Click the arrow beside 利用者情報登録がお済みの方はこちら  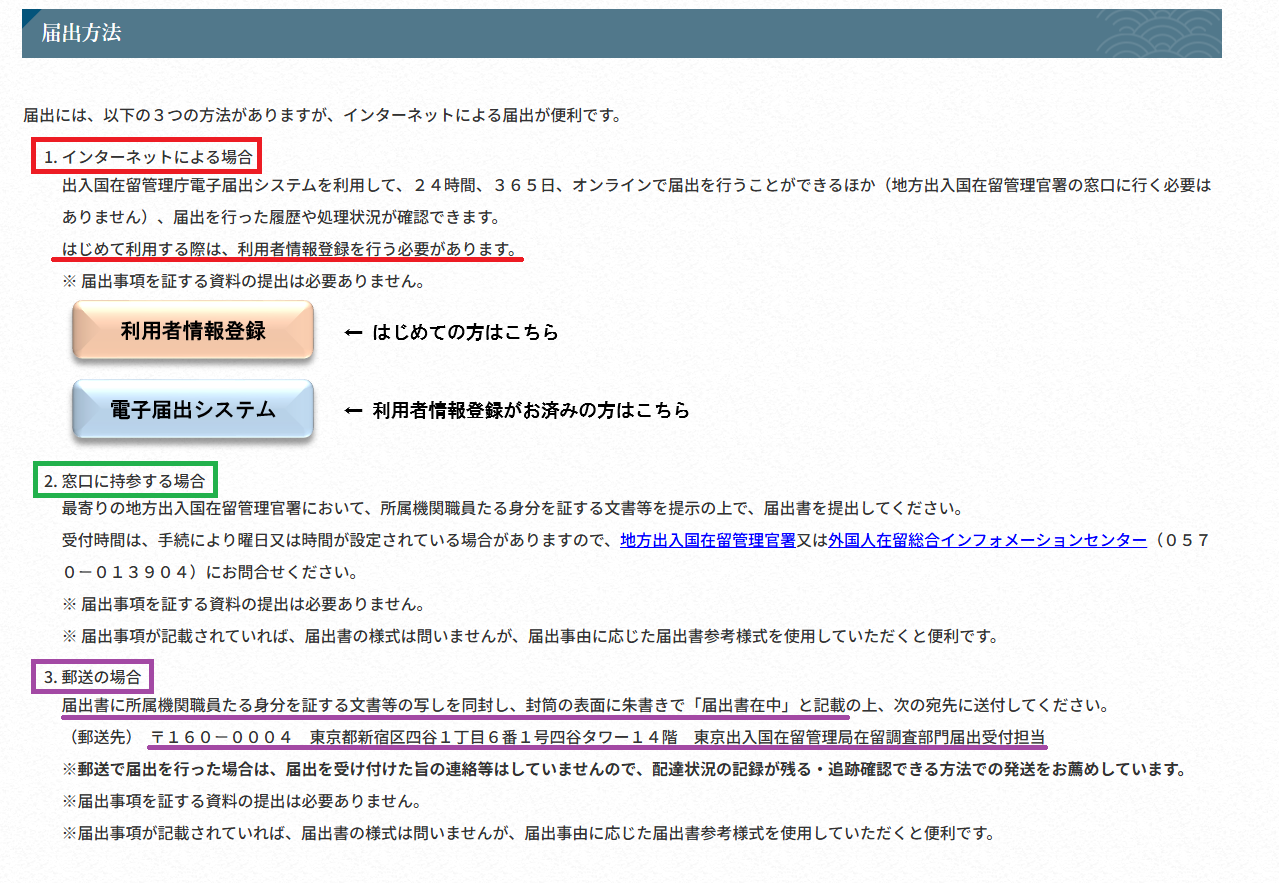[x=352, y=411]
